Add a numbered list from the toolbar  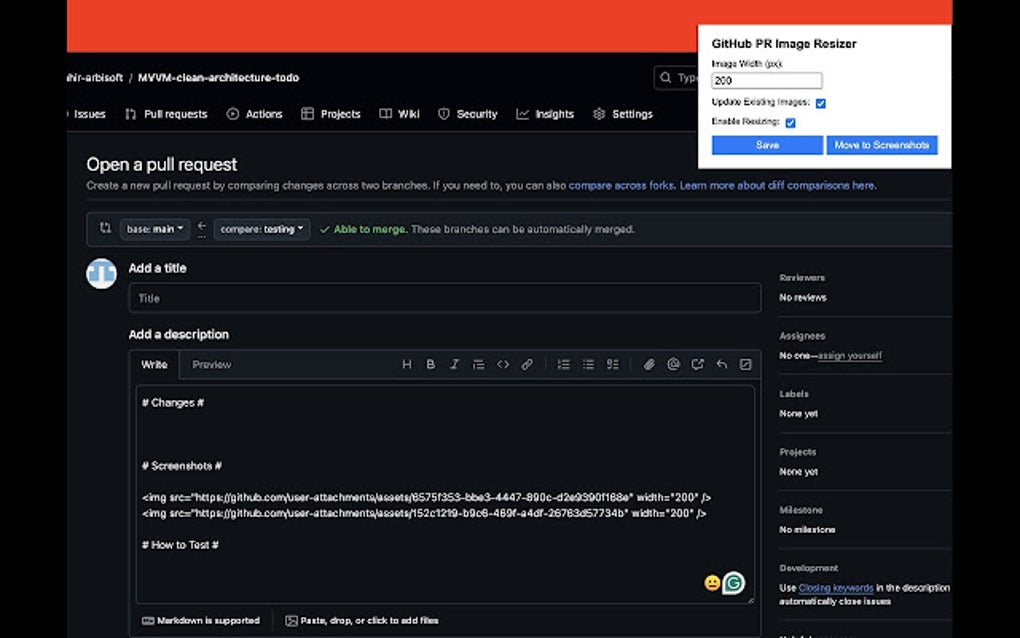tap(564, 364)
